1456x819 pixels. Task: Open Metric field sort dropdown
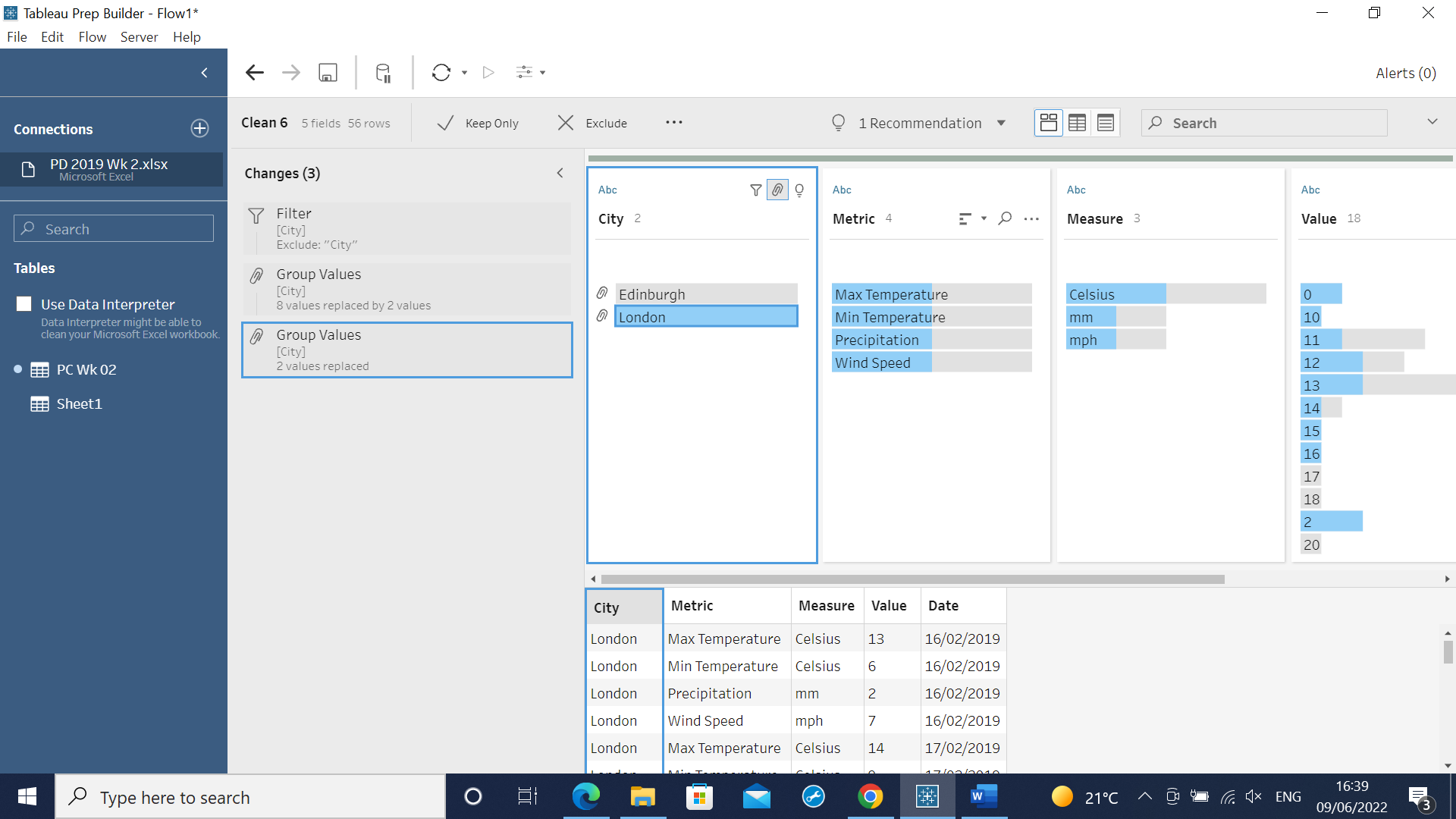(x=984, y=218)
